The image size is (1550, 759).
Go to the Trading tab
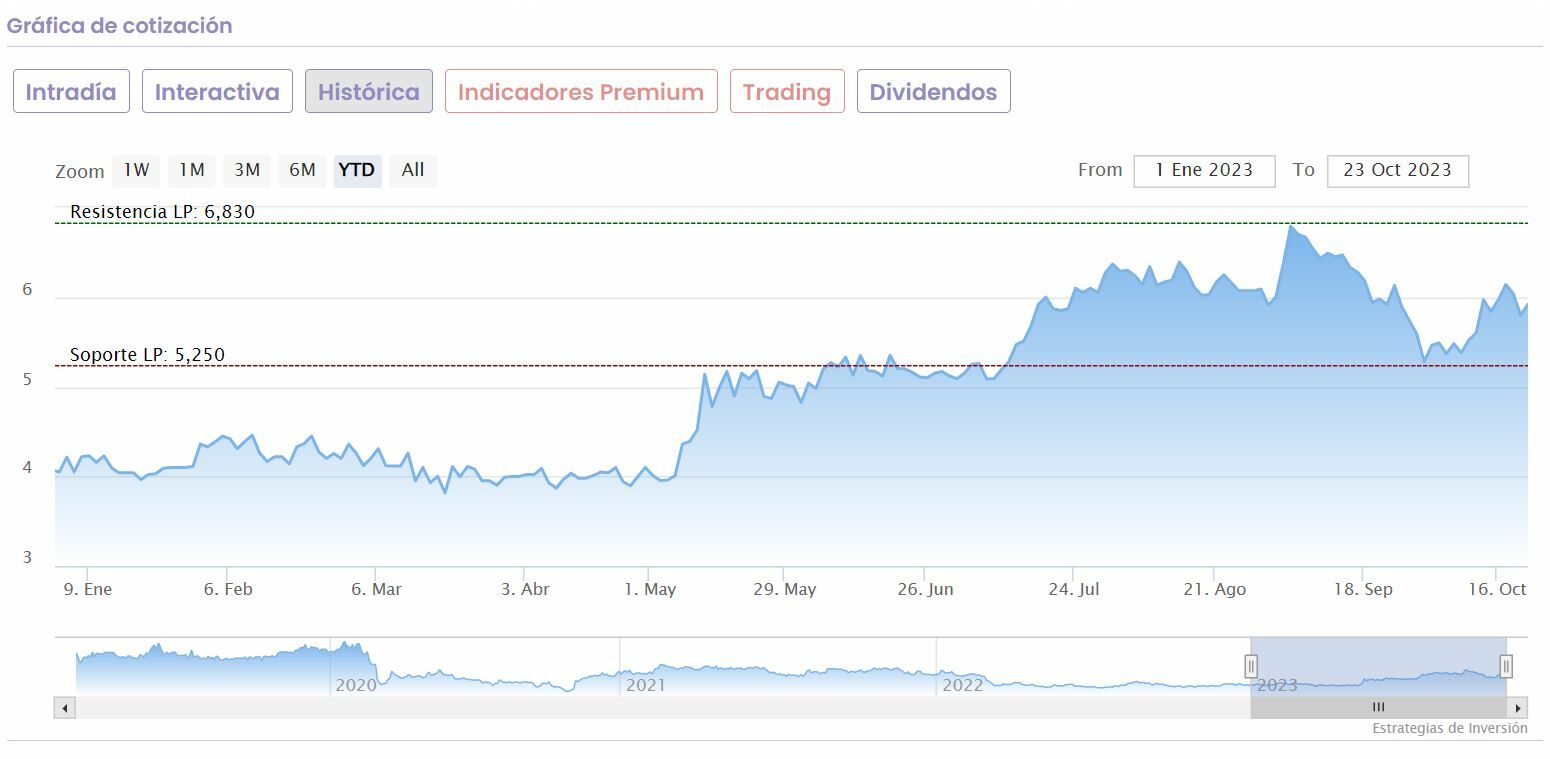point(787,92)
